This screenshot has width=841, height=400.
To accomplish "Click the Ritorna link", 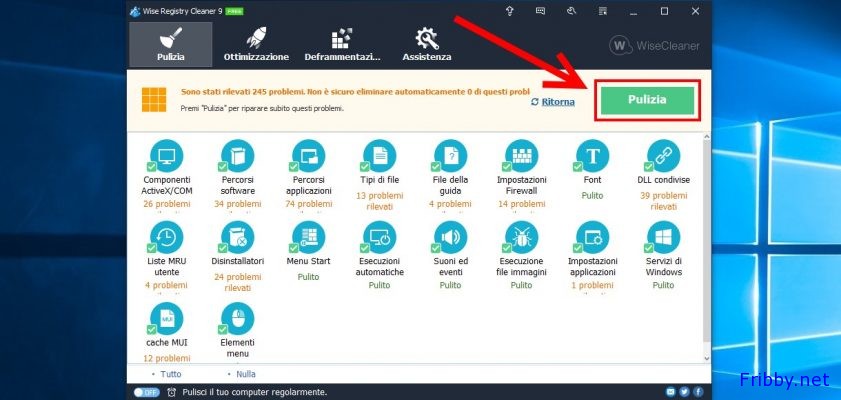I will [x=557, y=102].
